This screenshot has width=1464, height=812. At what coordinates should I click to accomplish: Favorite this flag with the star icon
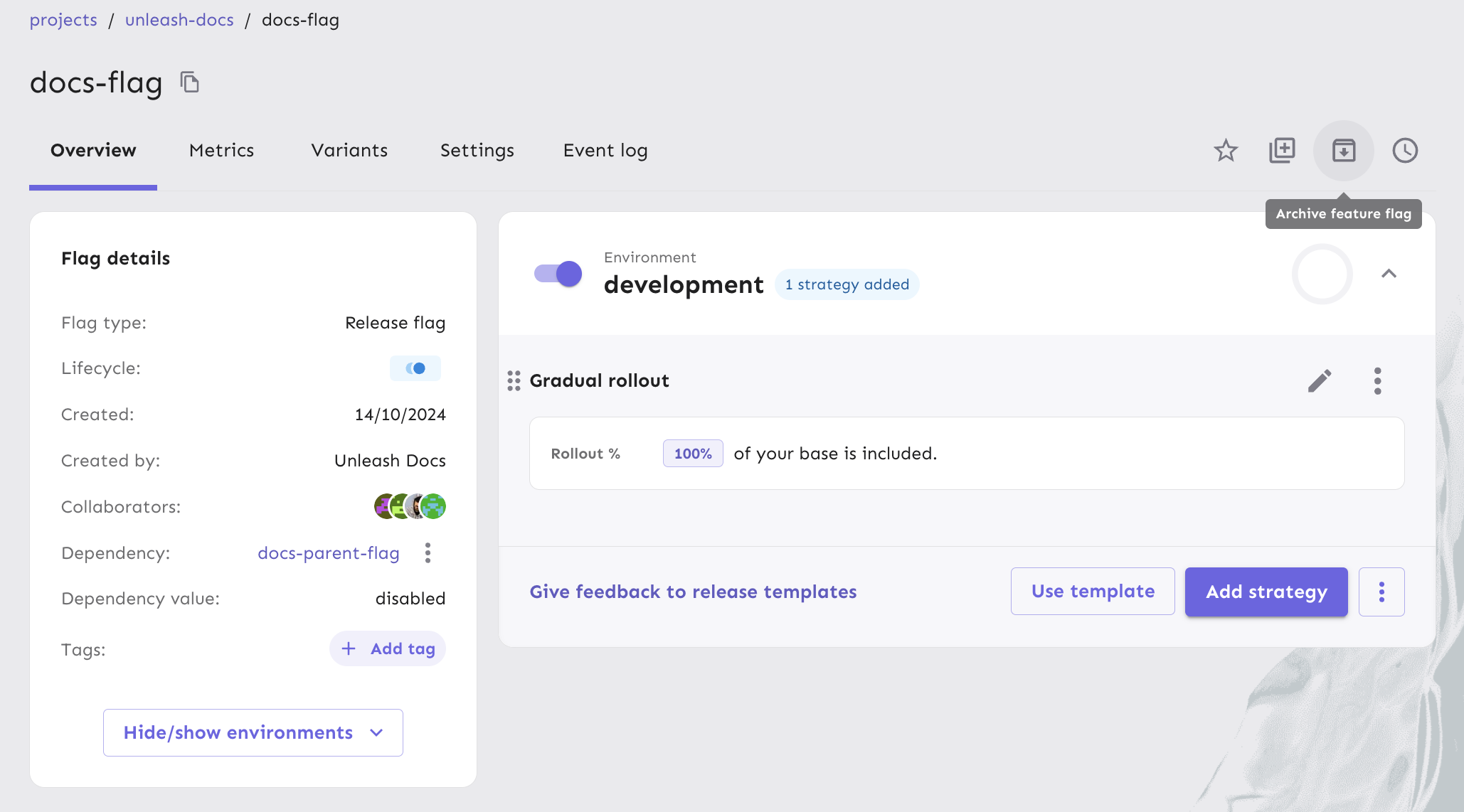tap(1225, 150)
